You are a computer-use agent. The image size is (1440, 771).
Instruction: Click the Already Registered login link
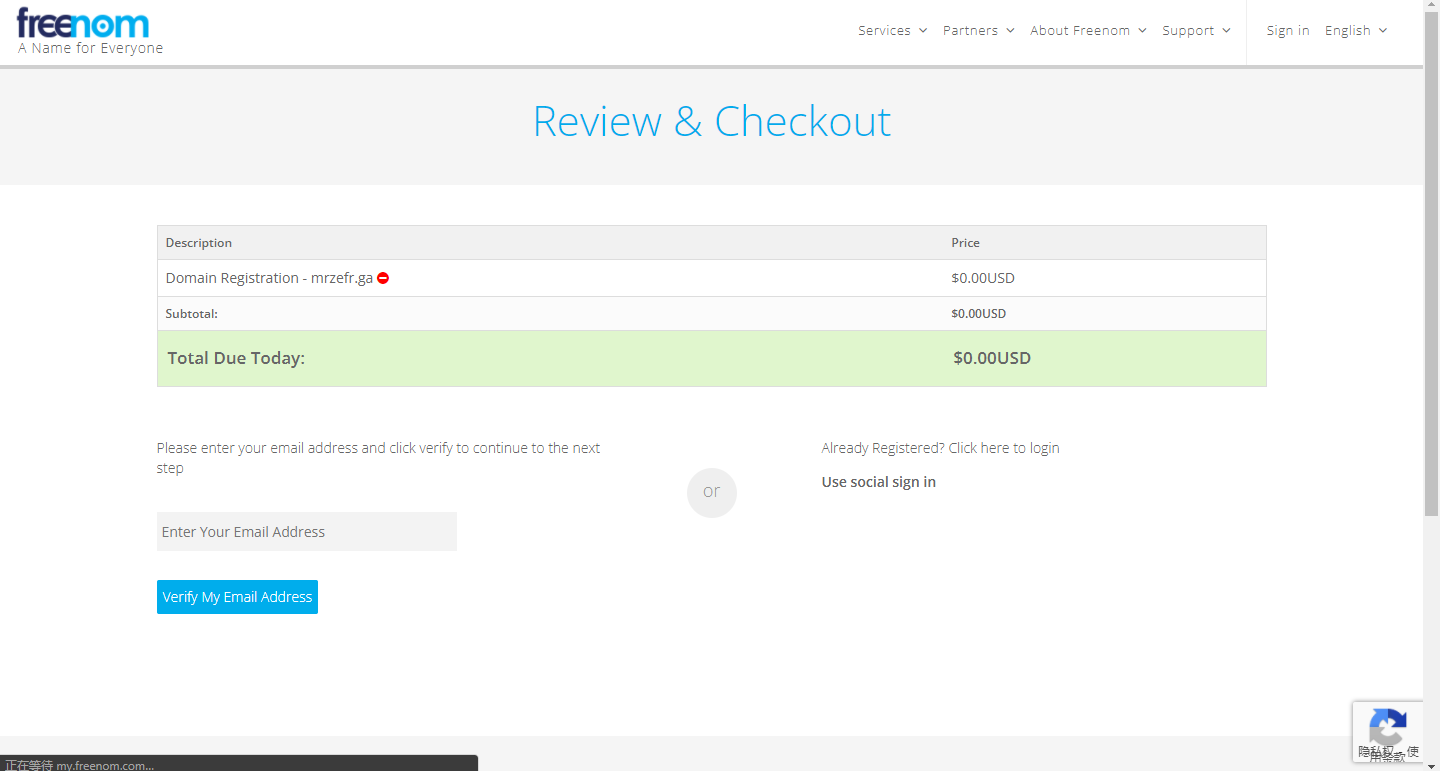(940, 448)
